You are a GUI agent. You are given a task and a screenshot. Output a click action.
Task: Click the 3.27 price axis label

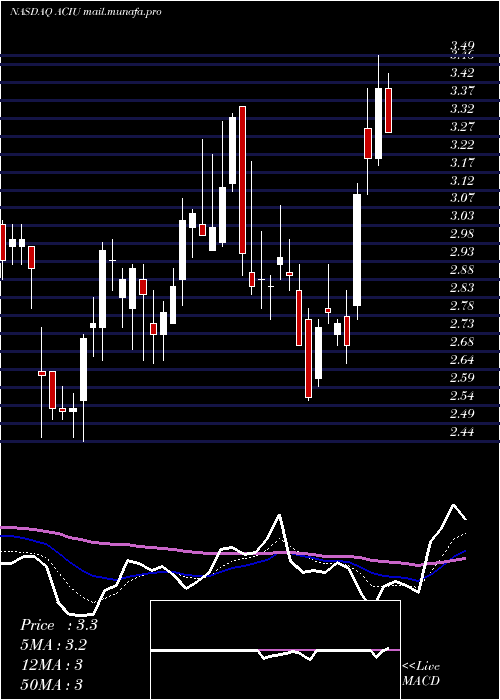point(462,127)
